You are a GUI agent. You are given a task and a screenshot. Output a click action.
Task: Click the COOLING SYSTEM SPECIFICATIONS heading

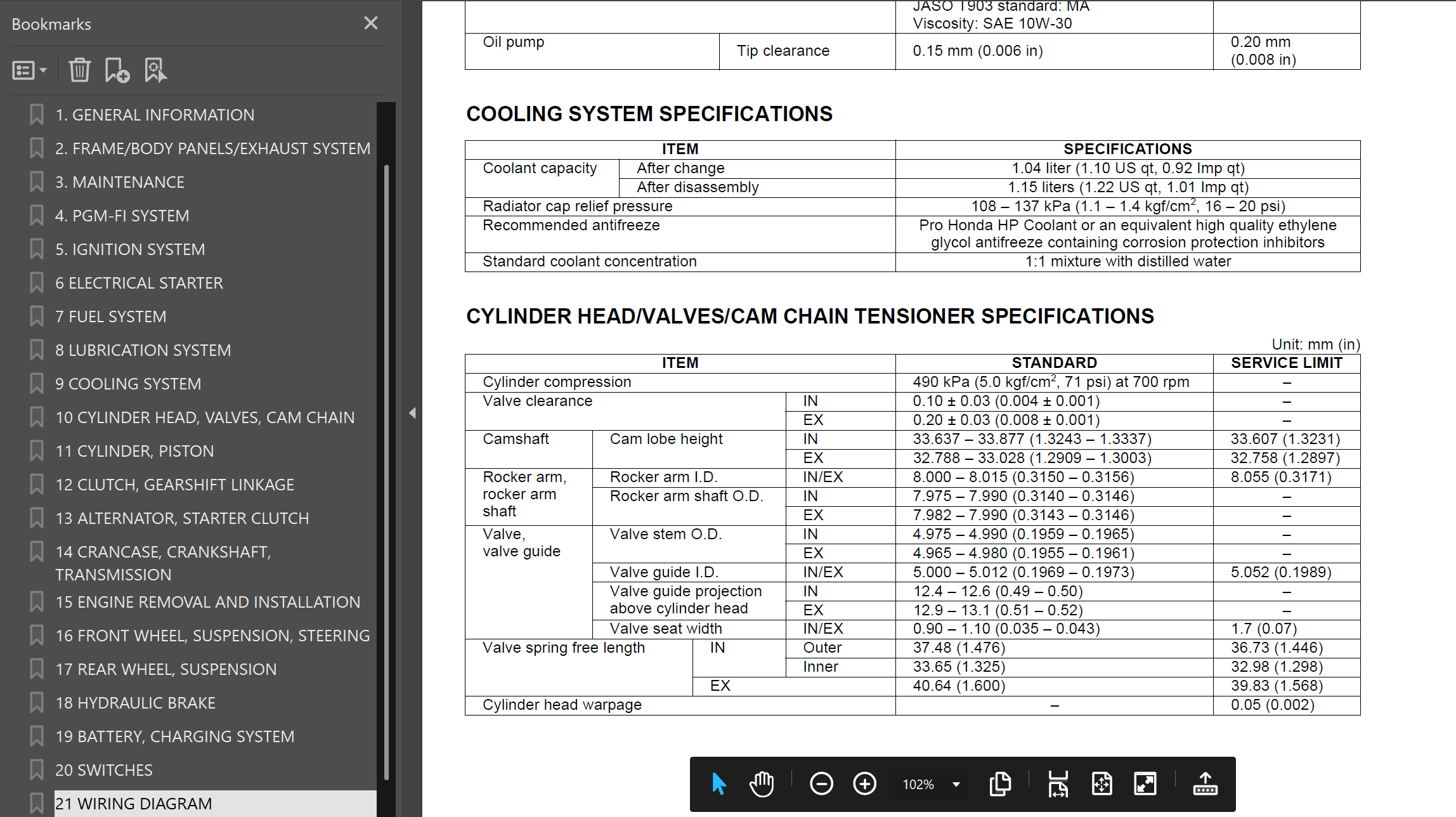(x=649, y=114)
